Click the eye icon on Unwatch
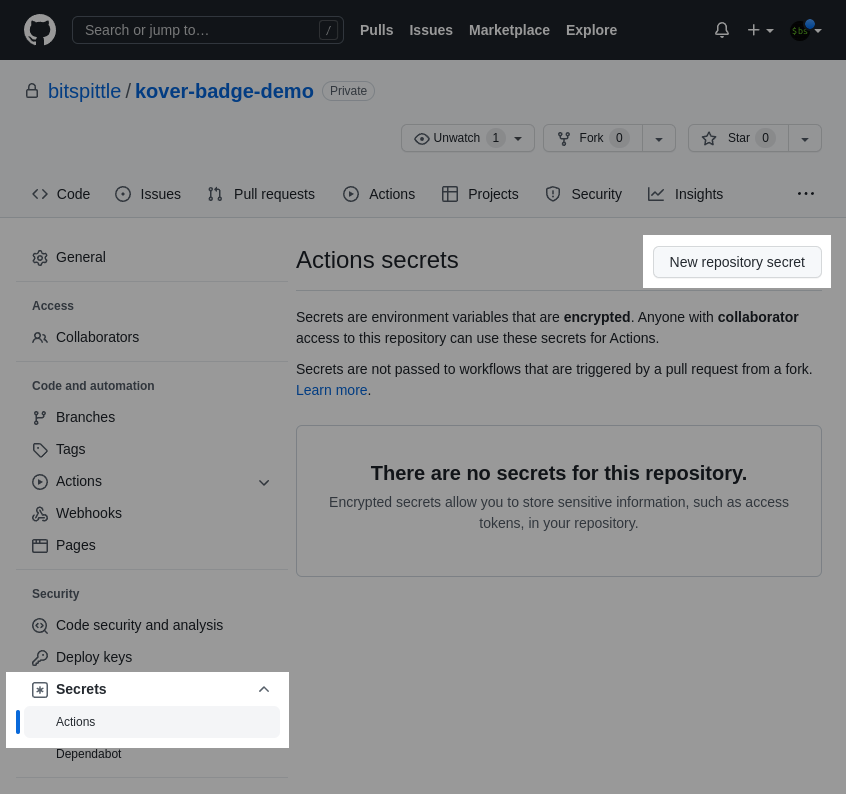This screenshot has height=794, width=846. click(x=421, y=139)
